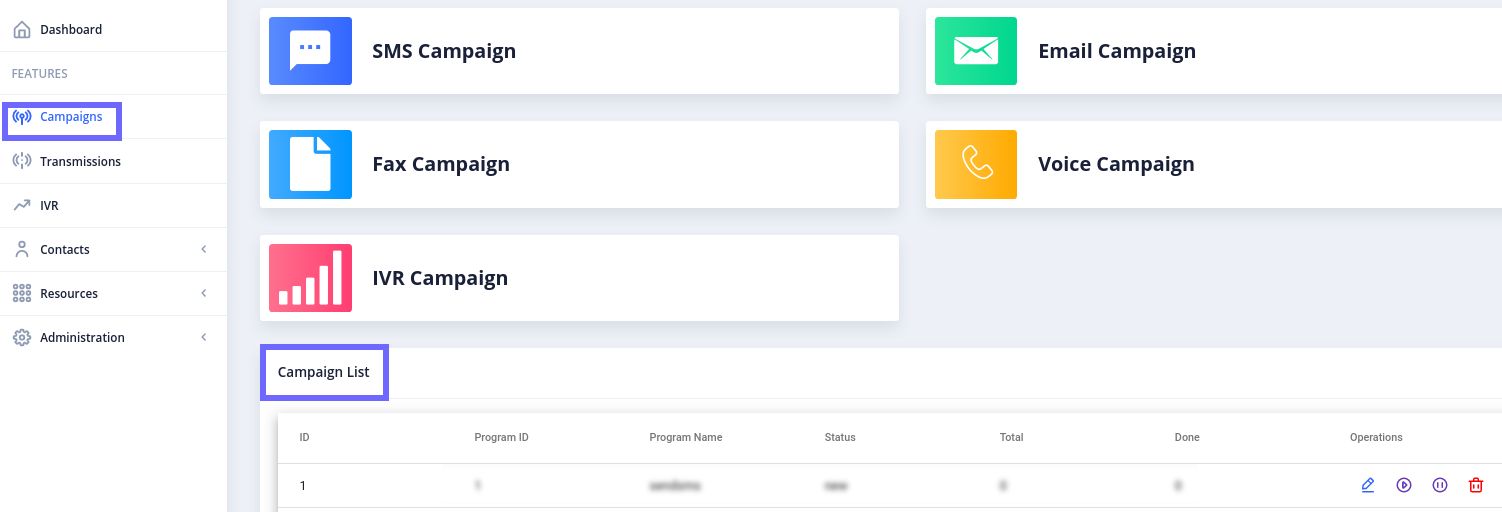Screen dimensions: 1502x512
Task: Click the Email Campaign envelope icon
Action: click(975, 51)
